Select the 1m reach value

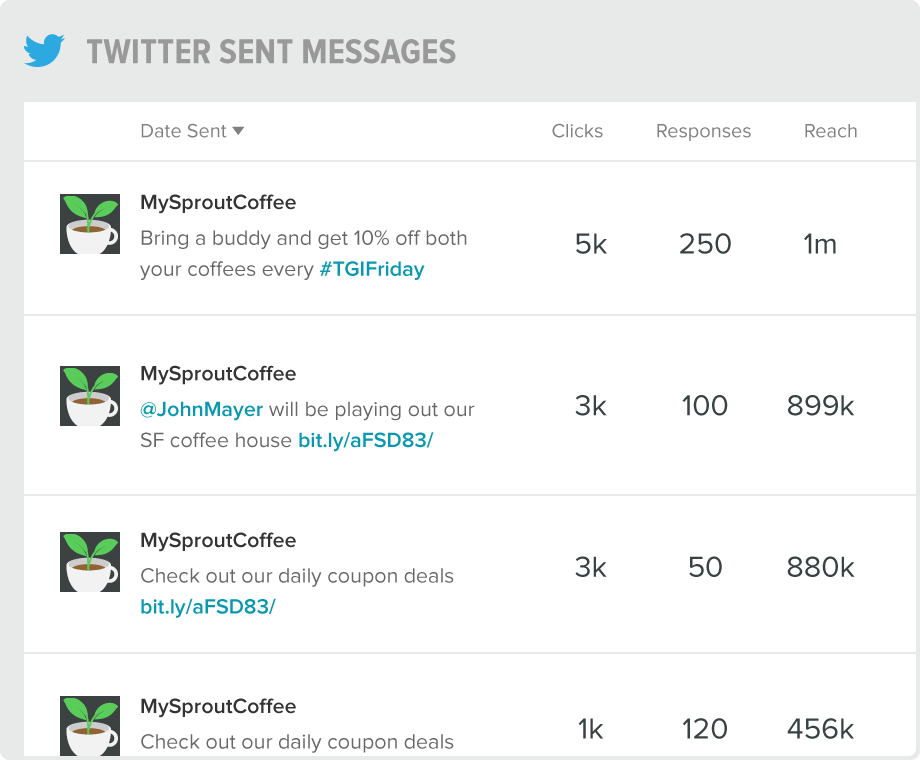click(820, 244)
